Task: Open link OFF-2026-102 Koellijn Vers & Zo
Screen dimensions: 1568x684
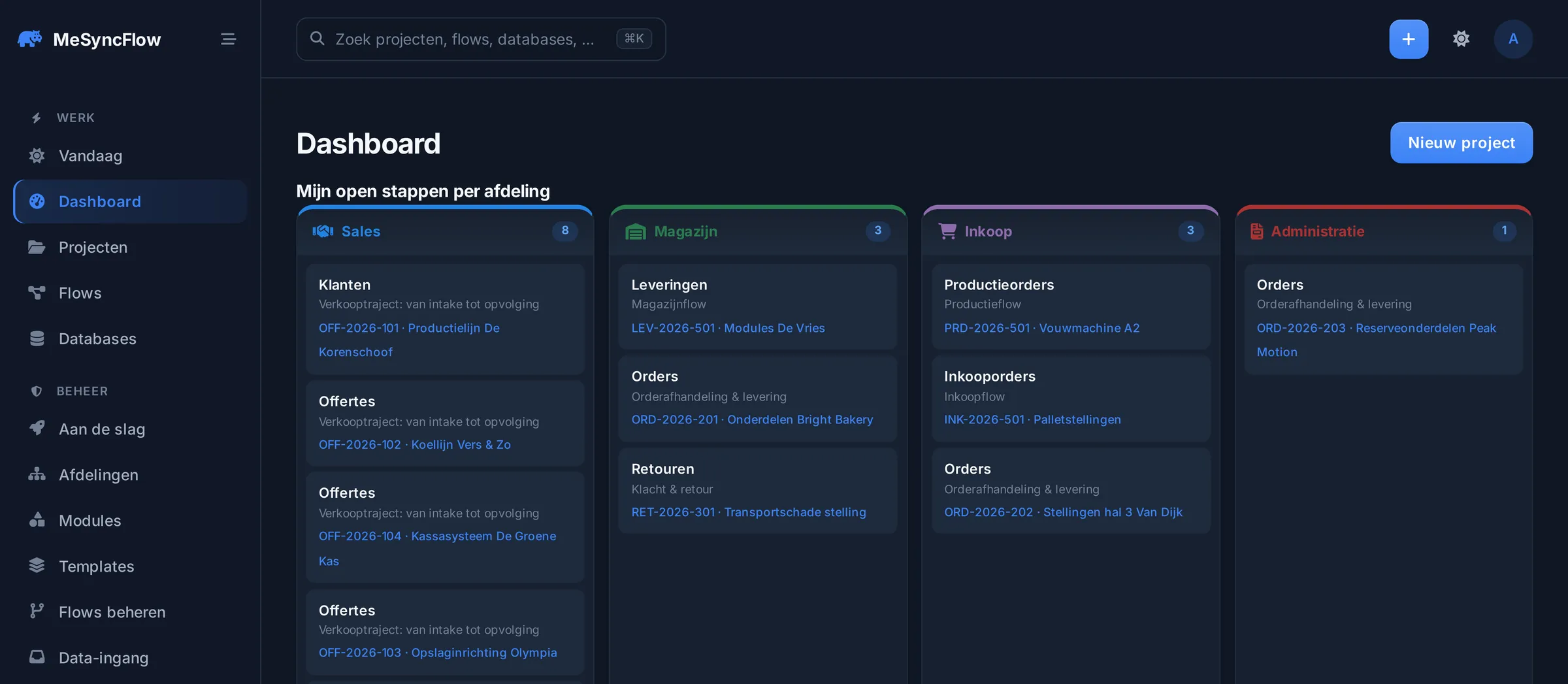Action: click(x=415, y=444)
